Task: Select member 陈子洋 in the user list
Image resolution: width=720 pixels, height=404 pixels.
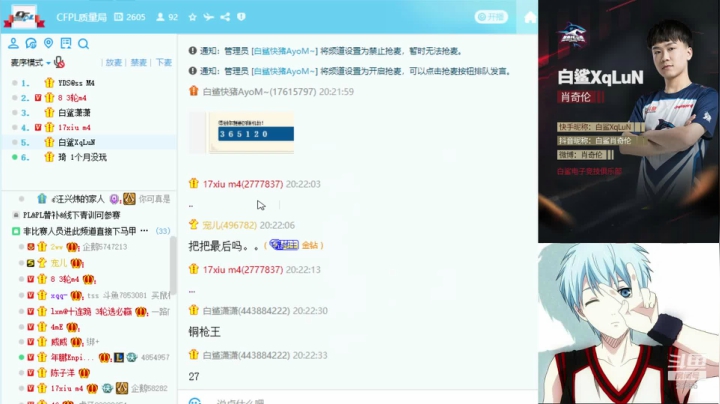Action: 63,373
